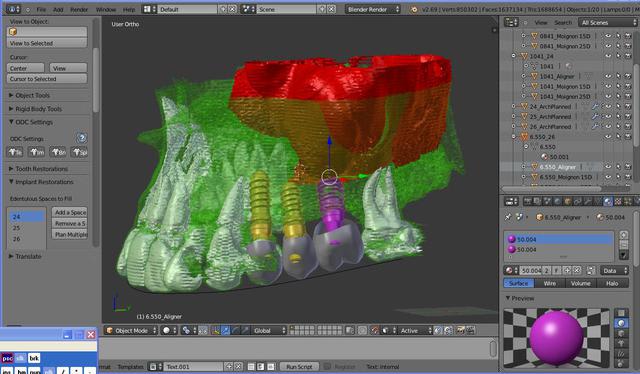Toggle the 3D manipulator widget icon
640x374 pixels.
pyautogui.click(x=216, y=330)
